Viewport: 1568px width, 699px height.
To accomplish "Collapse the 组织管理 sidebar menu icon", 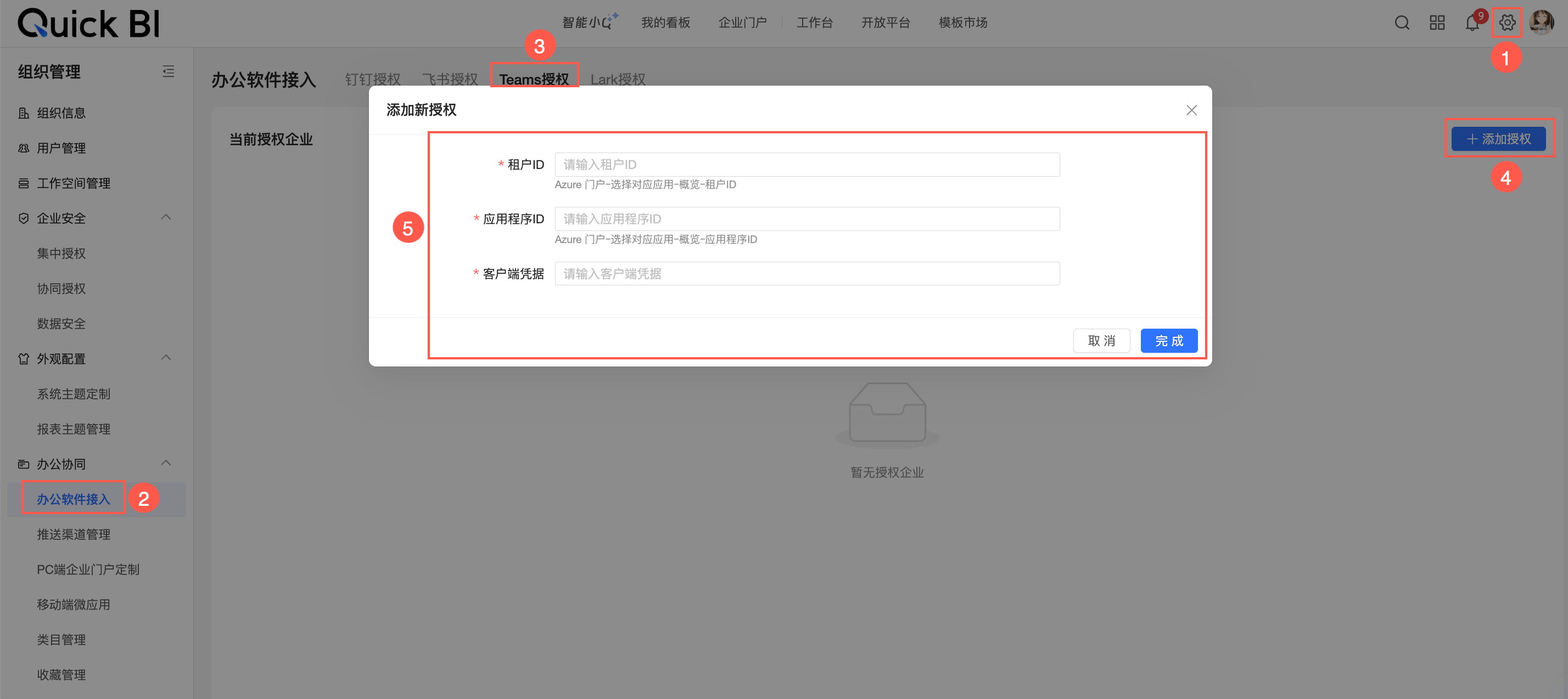I will pyautogui.click(x=169, y=72).
